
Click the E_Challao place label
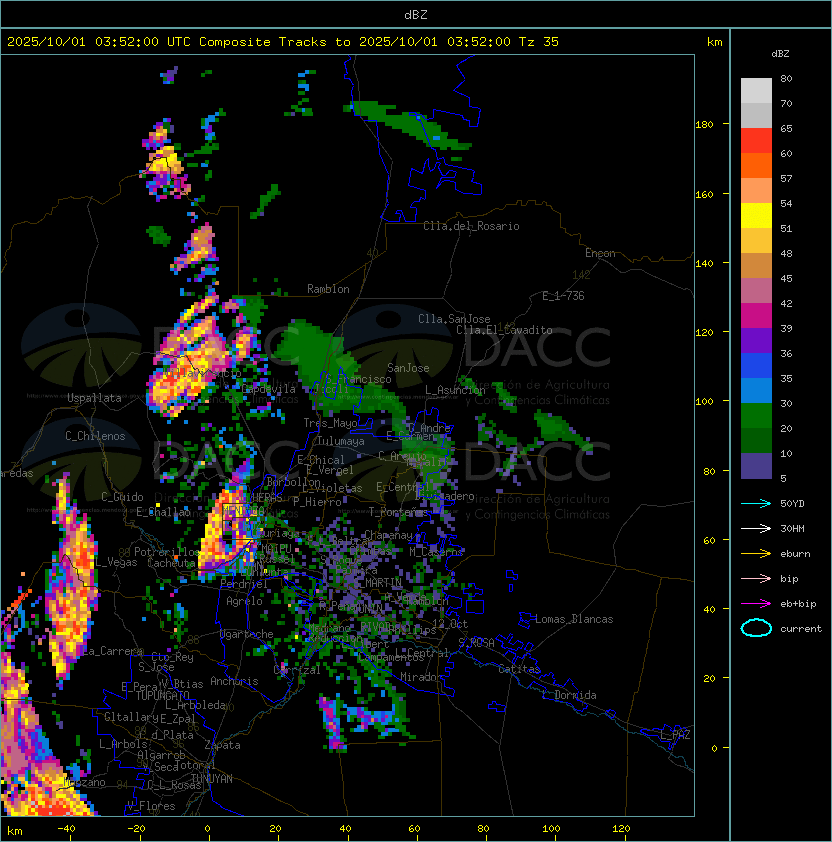click(163, 512)
